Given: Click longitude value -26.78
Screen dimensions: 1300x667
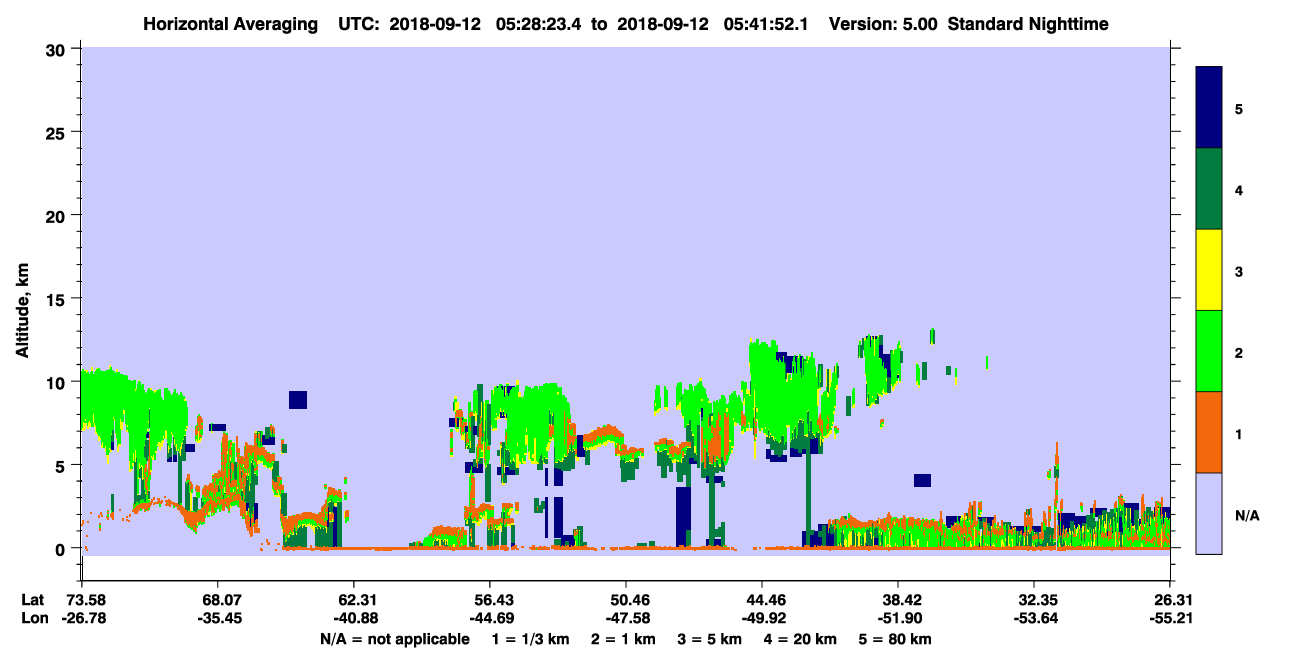Looking at the screenshot, I should (x=82, y=618).
